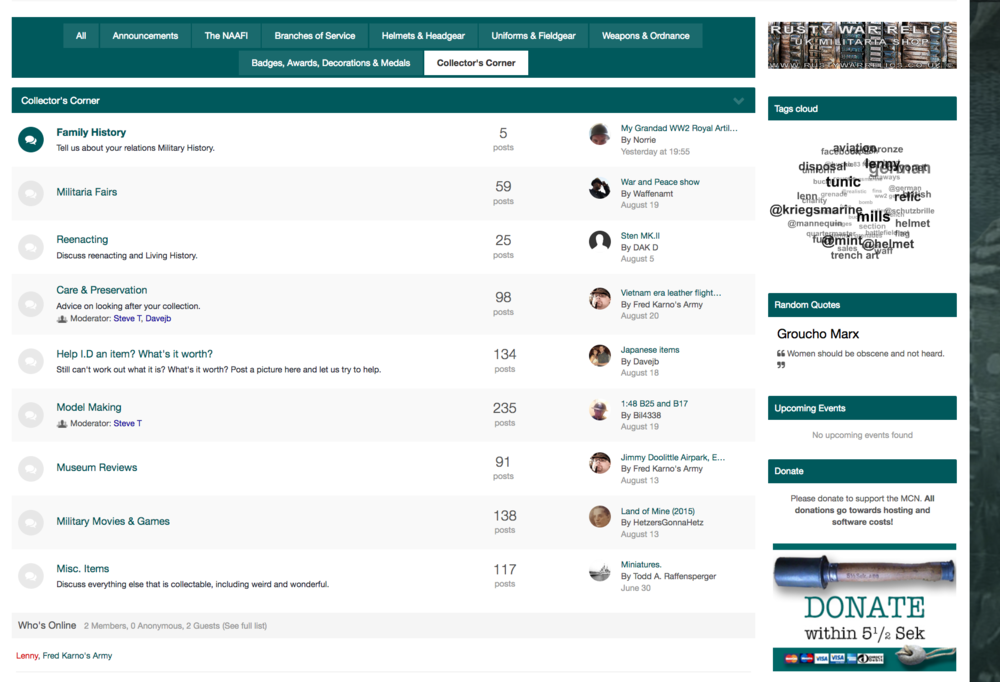Click Bil4338's avatar beside the 1:48 B25 post

599,410
